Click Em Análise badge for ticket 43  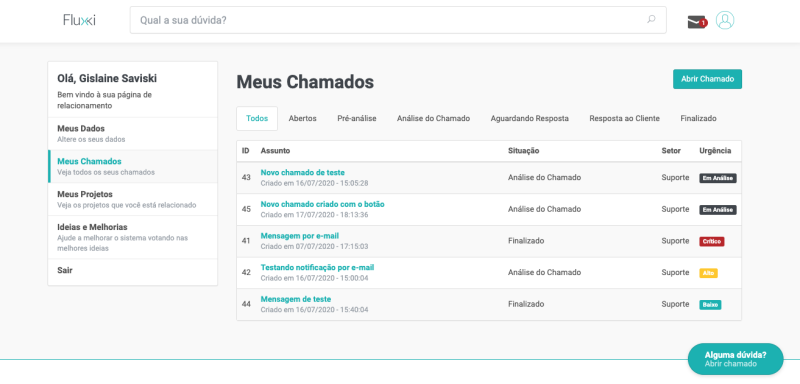717,178
